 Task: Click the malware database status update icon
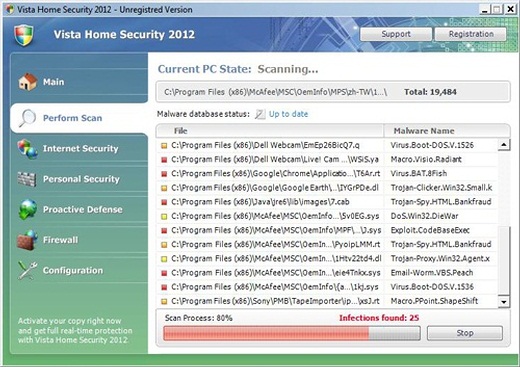click(260, 114)
